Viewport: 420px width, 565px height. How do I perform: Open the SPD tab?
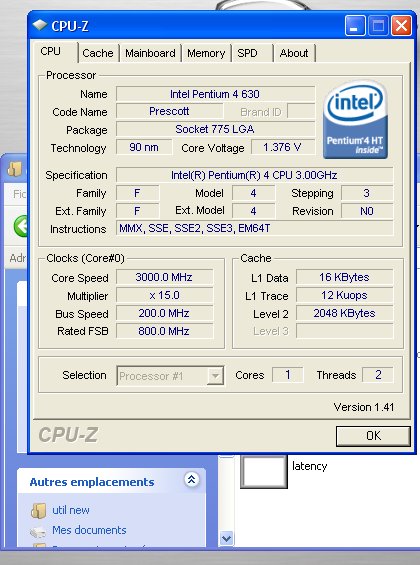[x=252, y=53]
